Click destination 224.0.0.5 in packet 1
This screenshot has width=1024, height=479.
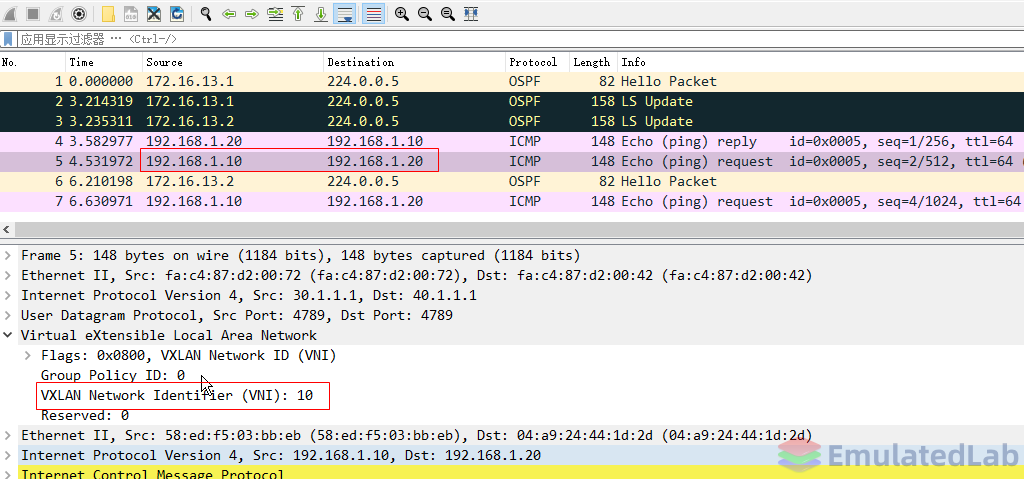coord(363,82)
